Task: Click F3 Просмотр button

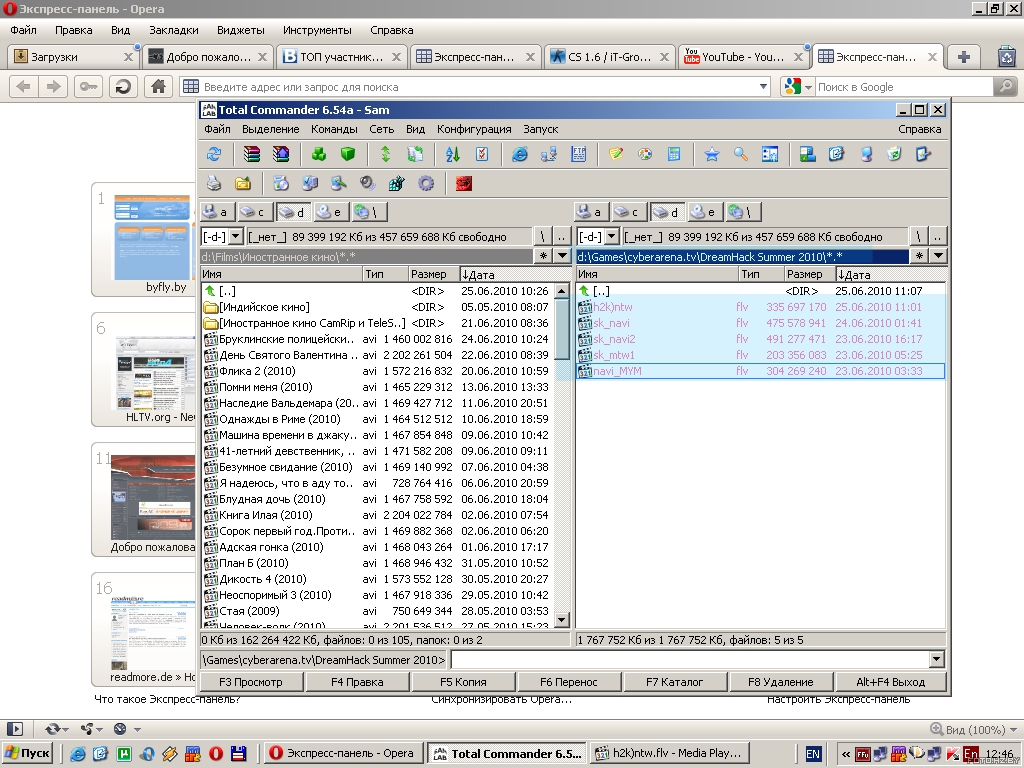Action: (251, 682)
